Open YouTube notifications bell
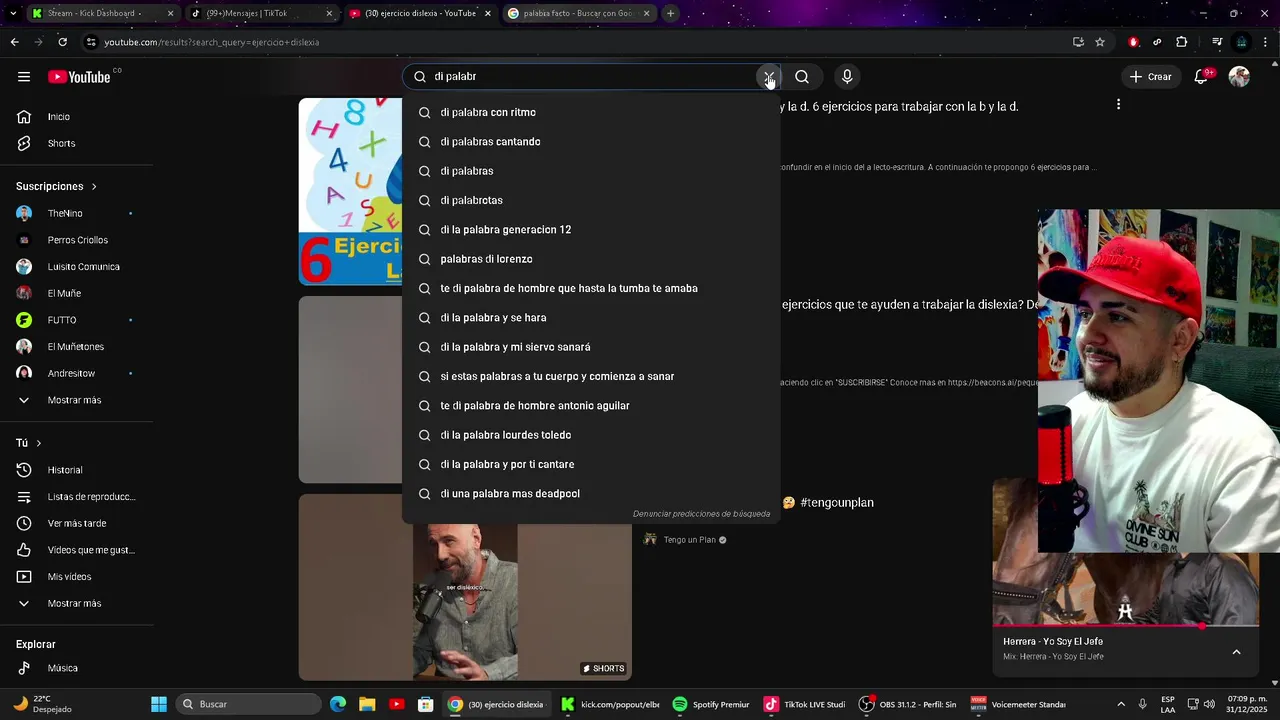This screenshot has height=720, width=1280. coord(1202,77)
